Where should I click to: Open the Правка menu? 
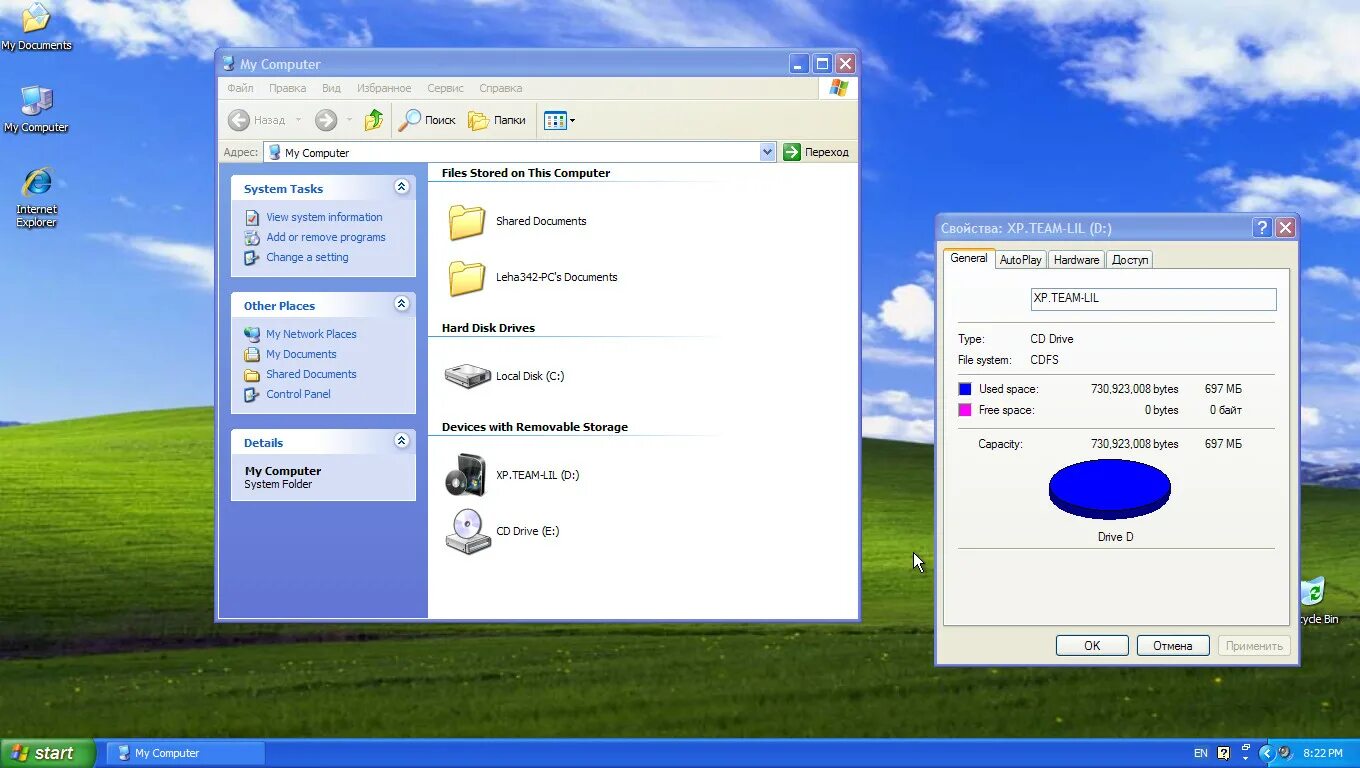click(x=287, y=88)
